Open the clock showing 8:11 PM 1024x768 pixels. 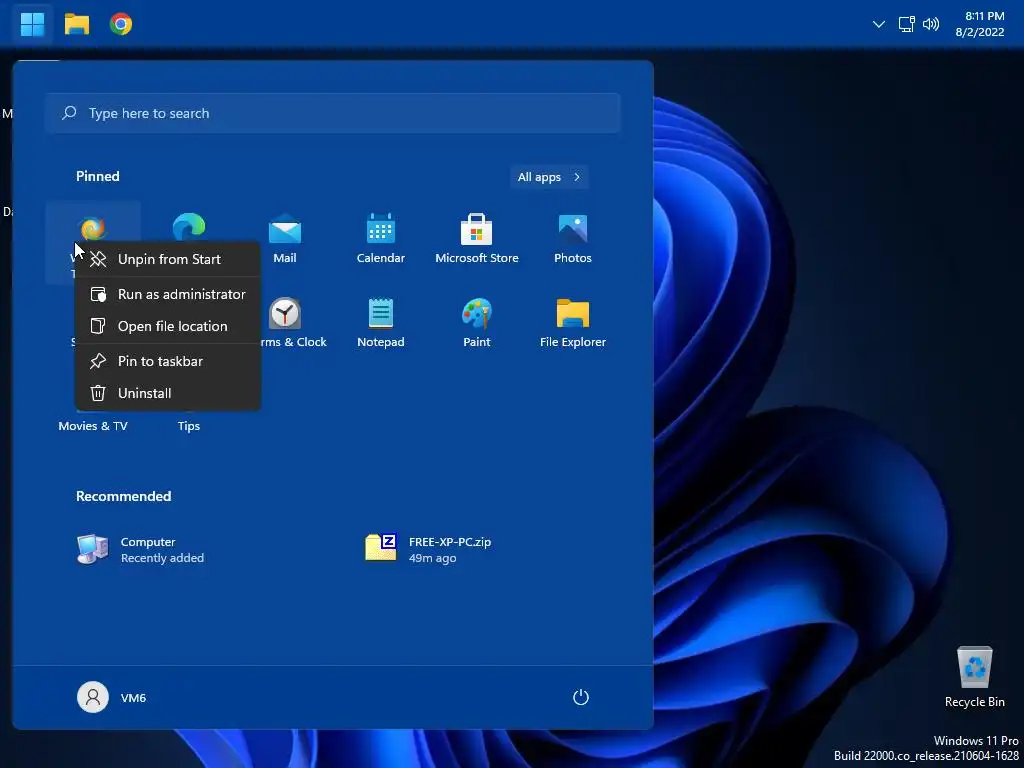[980, 24]
